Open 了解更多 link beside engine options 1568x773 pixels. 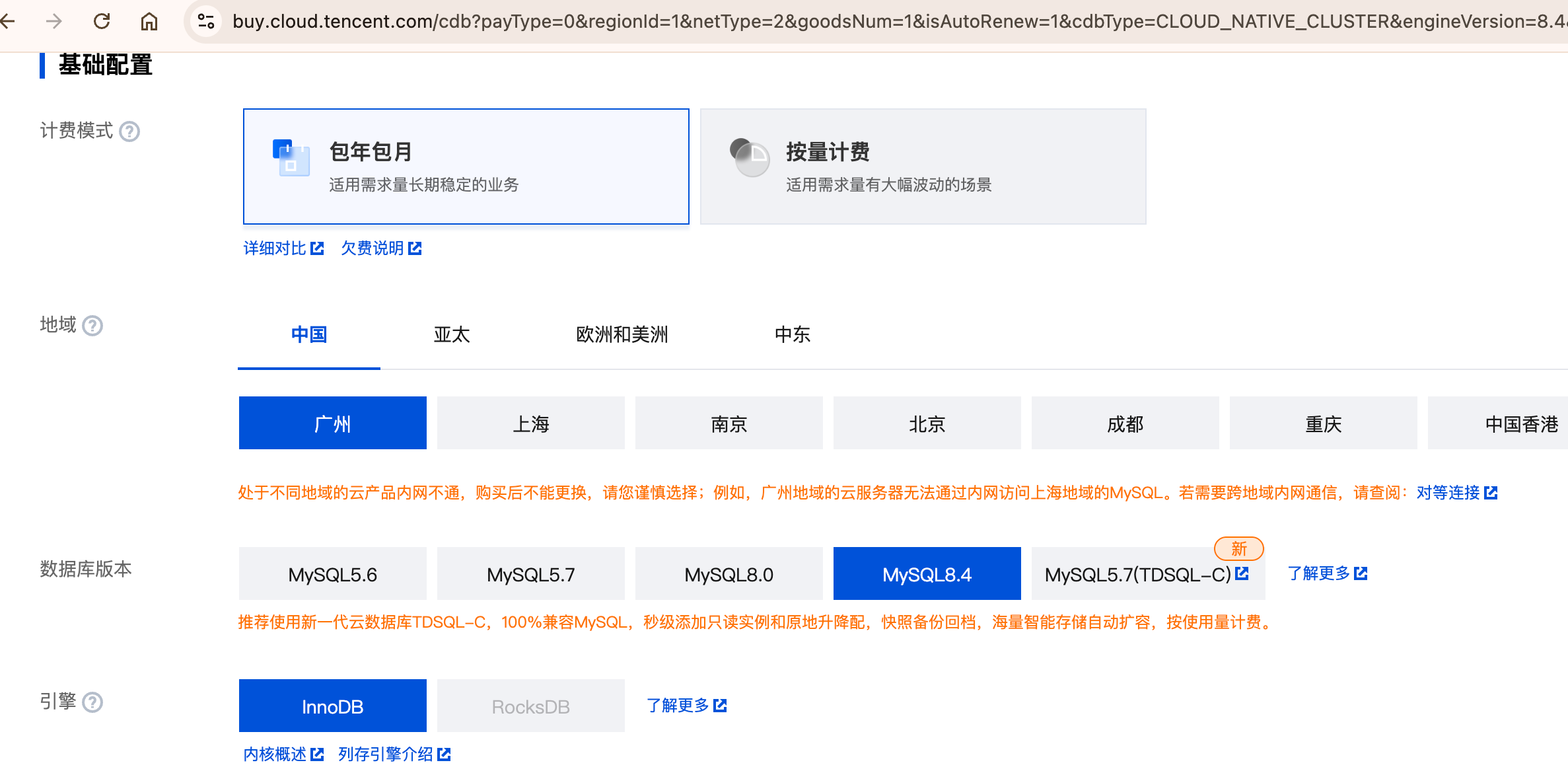coord(687,706)
